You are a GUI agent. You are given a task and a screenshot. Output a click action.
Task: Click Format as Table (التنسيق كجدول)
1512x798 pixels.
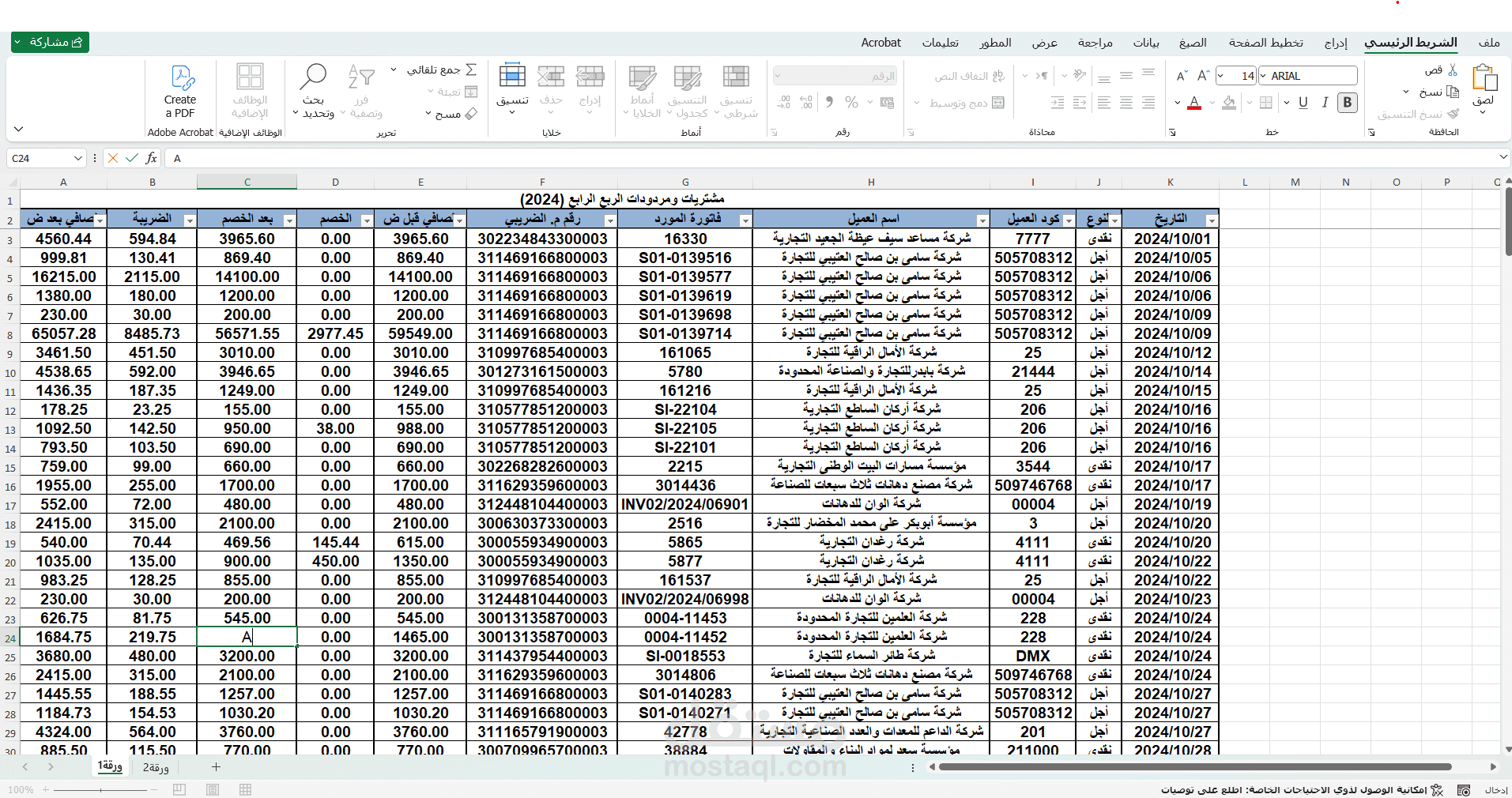(688, 91)
